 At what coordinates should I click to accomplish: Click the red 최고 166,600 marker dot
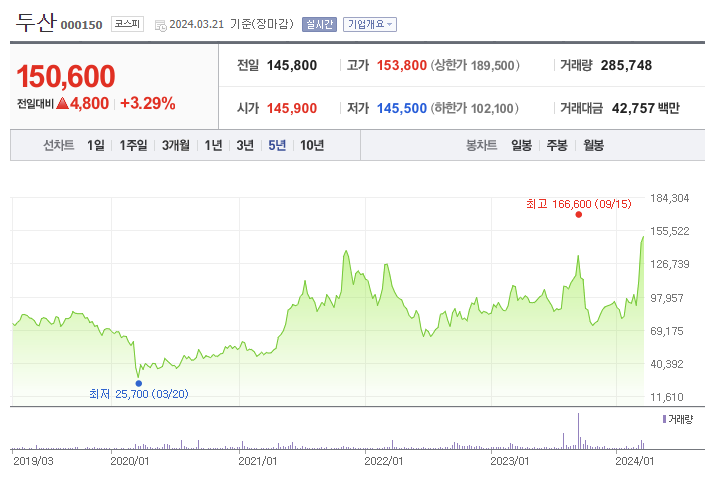579,214
